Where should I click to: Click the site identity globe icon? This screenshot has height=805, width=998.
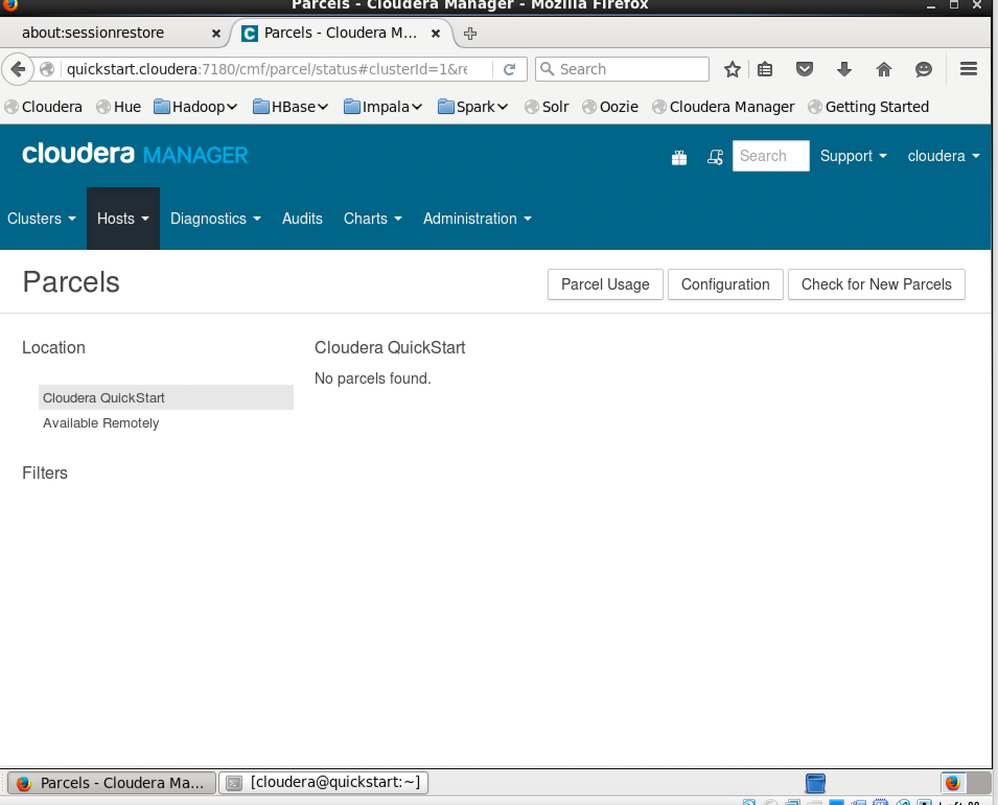pos(47,69)
